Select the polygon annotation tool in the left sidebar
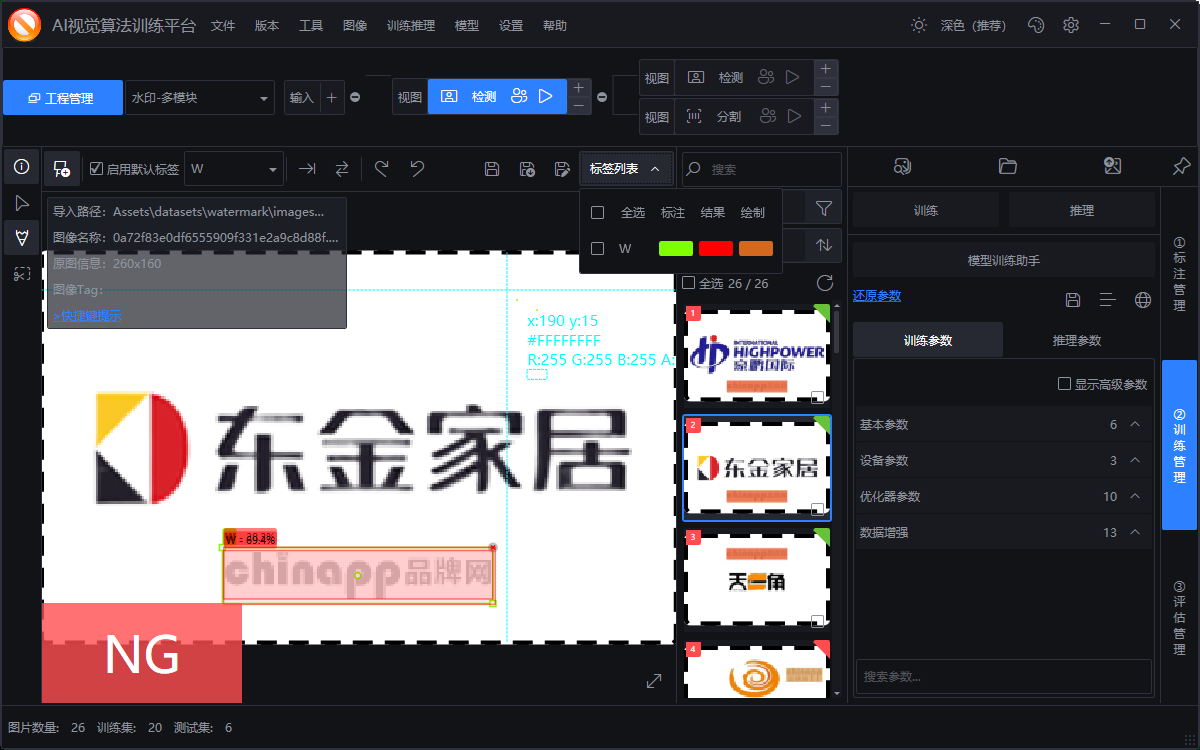 pyautogui.click(x=21, y=238)
